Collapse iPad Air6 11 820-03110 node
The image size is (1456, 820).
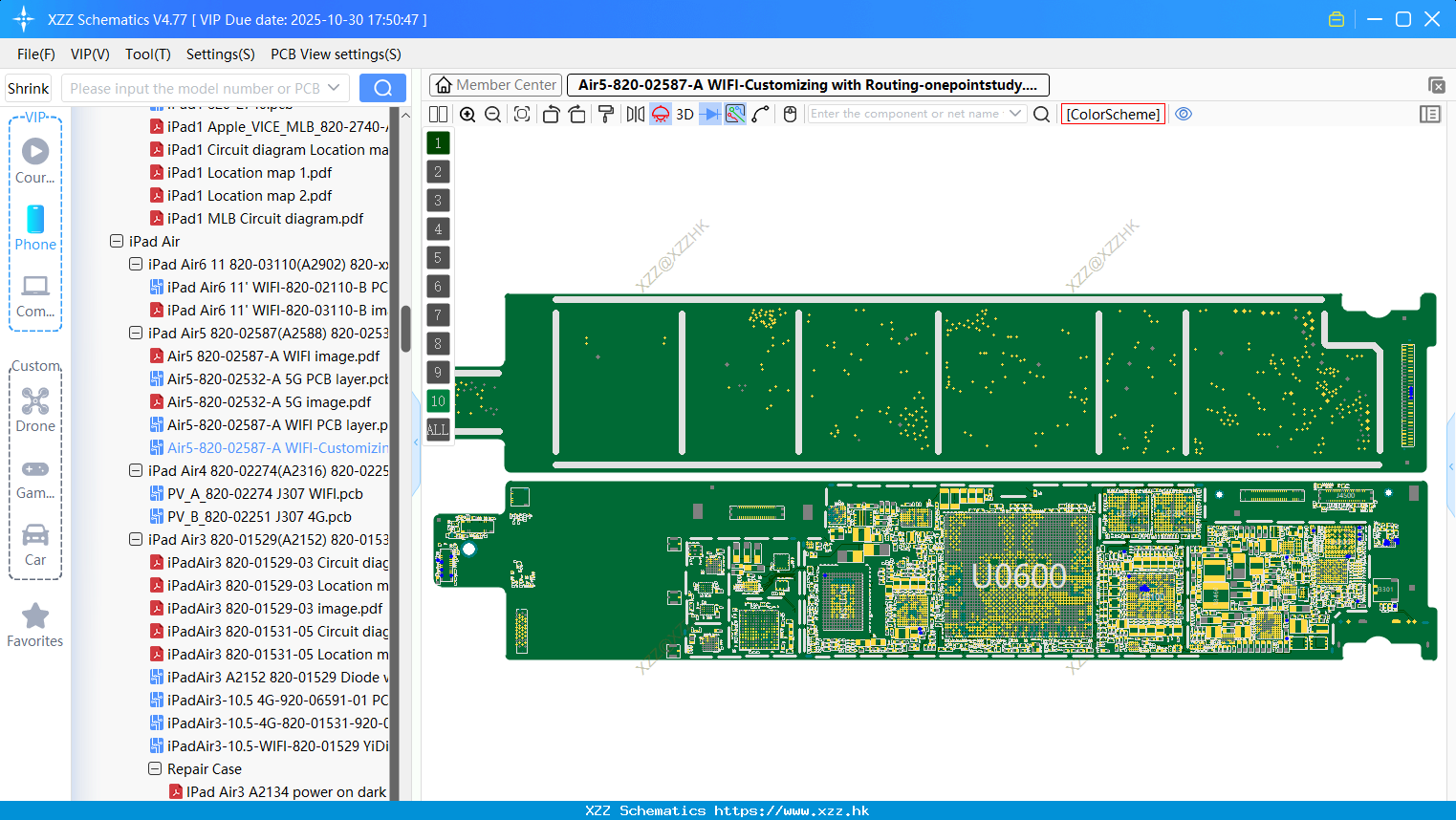136,264
